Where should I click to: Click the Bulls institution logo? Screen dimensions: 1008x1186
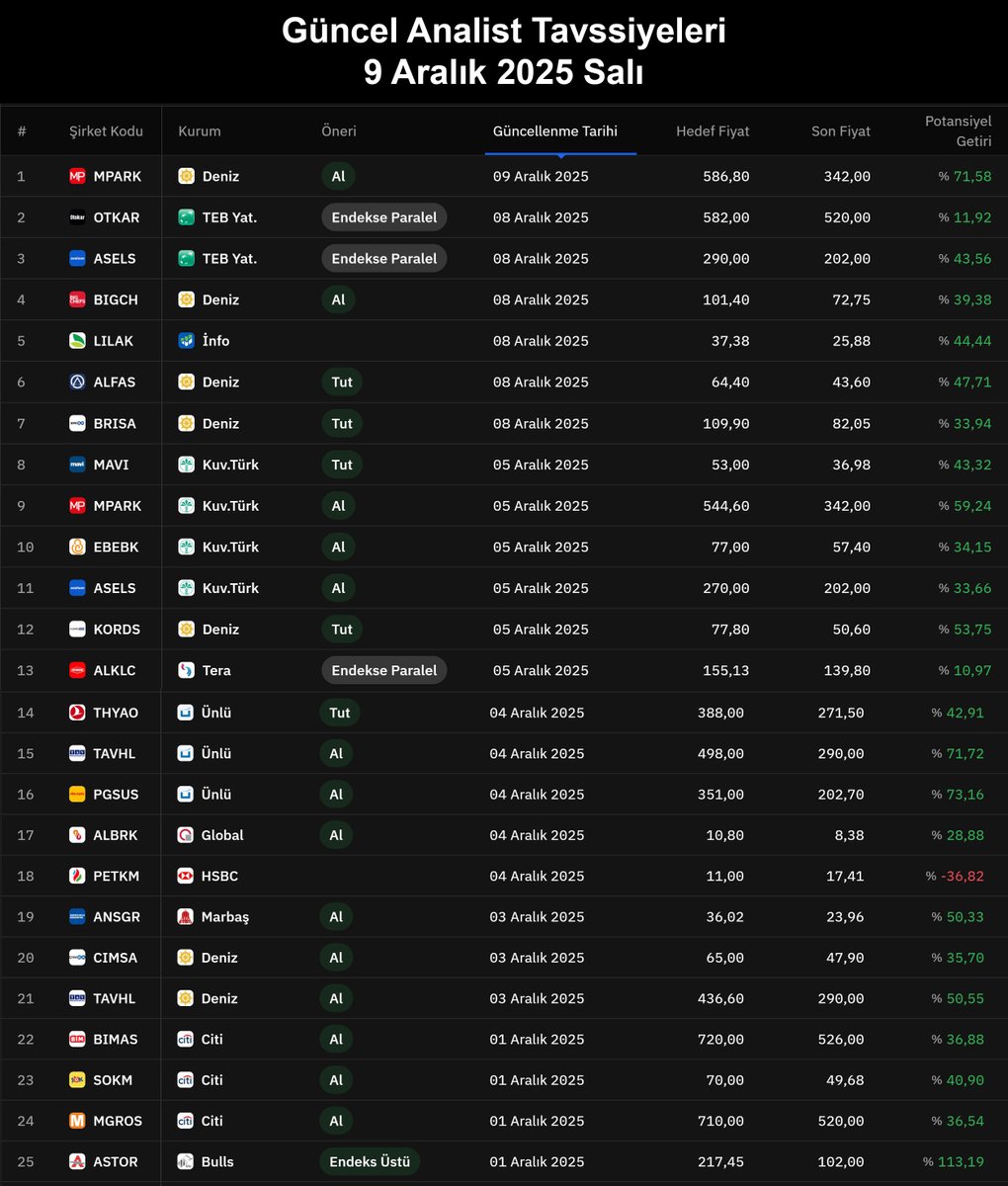tap(185, 1162)
